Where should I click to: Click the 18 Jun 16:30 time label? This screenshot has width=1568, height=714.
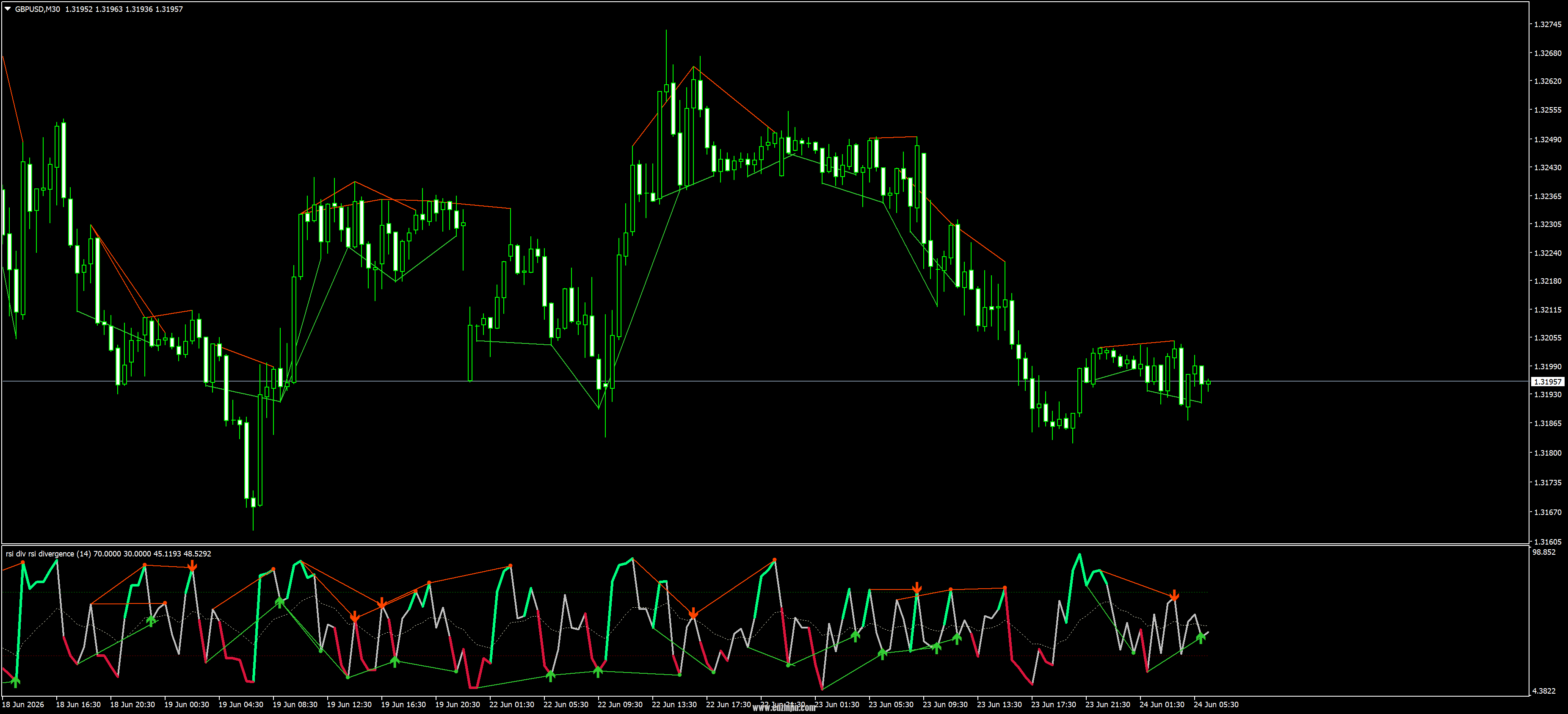(78, 704)
